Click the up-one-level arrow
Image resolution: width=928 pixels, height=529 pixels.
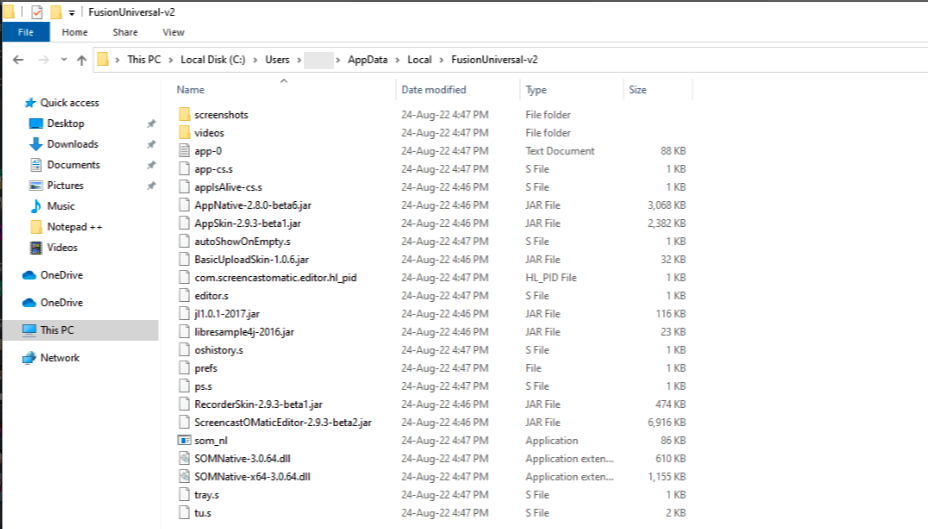[x=81, y=60]
